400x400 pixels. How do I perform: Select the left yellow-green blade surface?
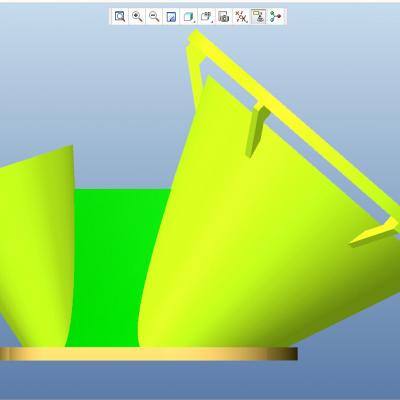(x=37, y=247)
